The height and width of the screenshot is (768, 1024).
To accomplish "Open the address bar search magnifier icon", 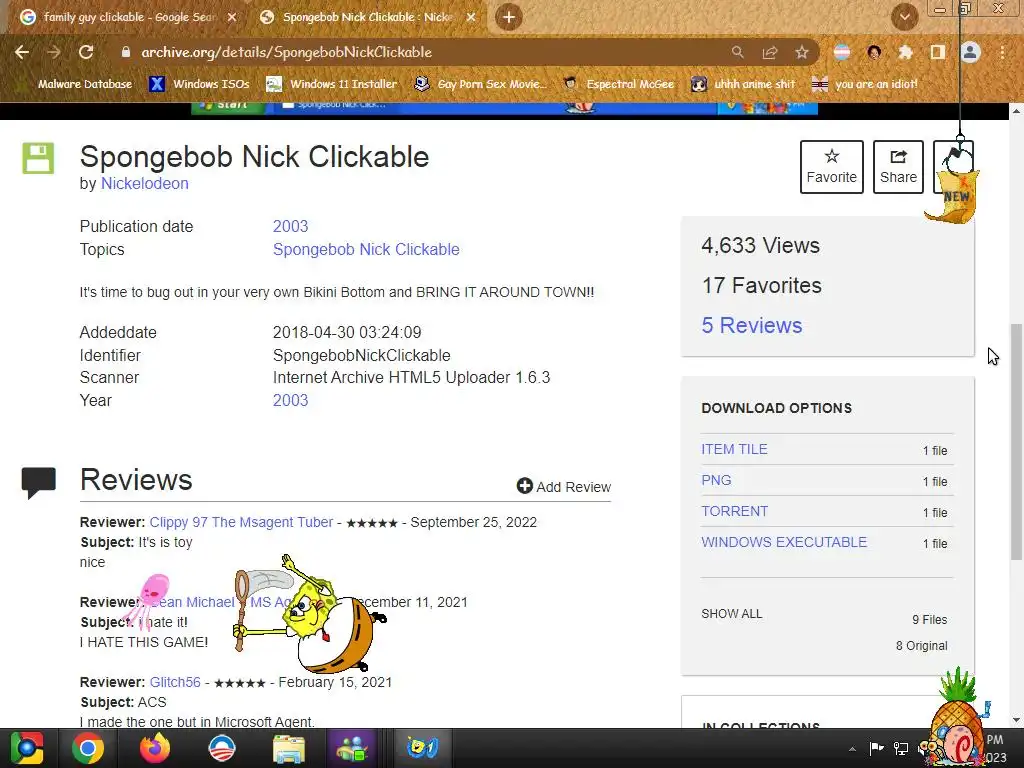I will tap(737, 52).
